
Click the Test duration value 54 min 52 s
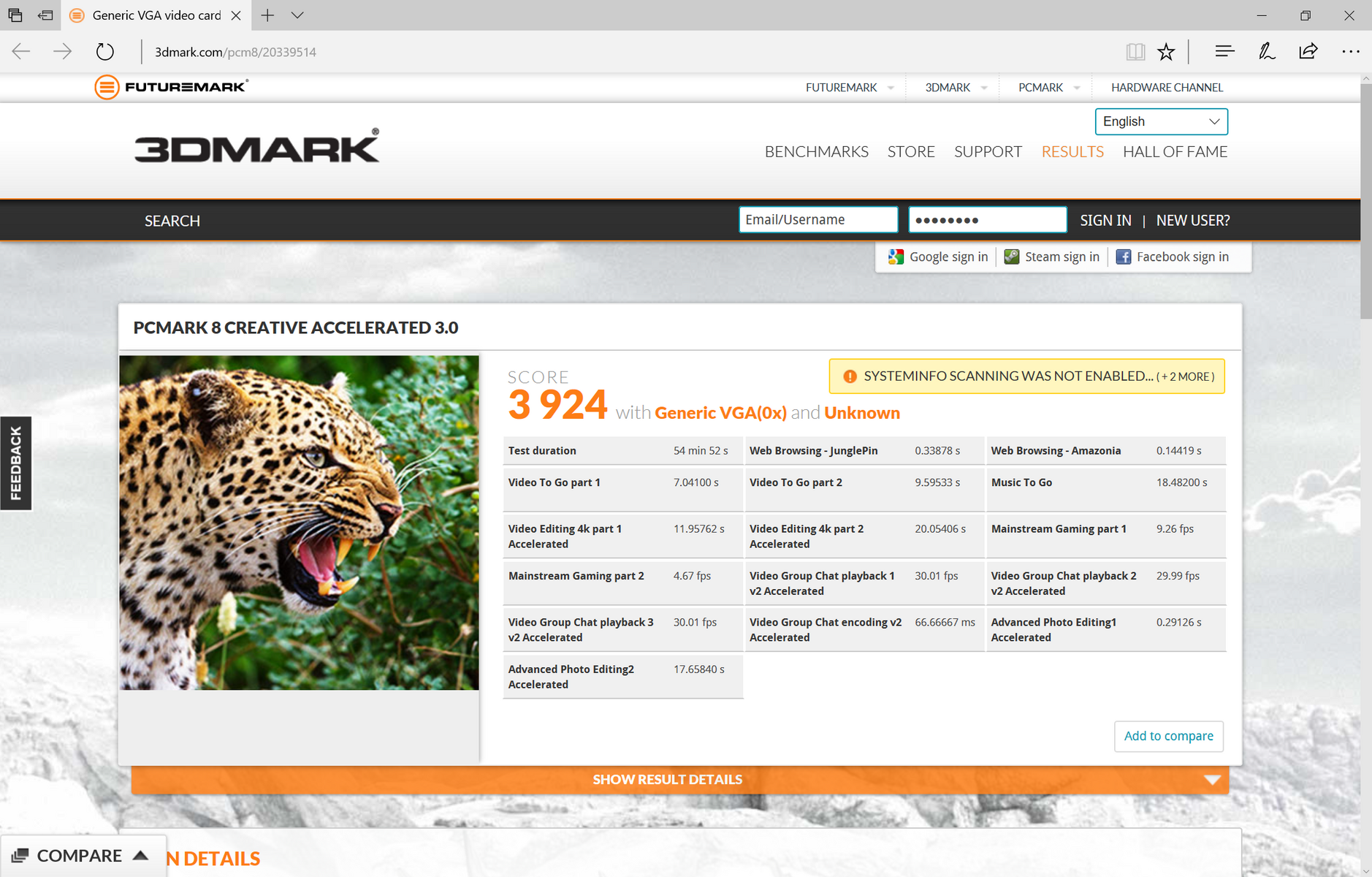point(701,451)
